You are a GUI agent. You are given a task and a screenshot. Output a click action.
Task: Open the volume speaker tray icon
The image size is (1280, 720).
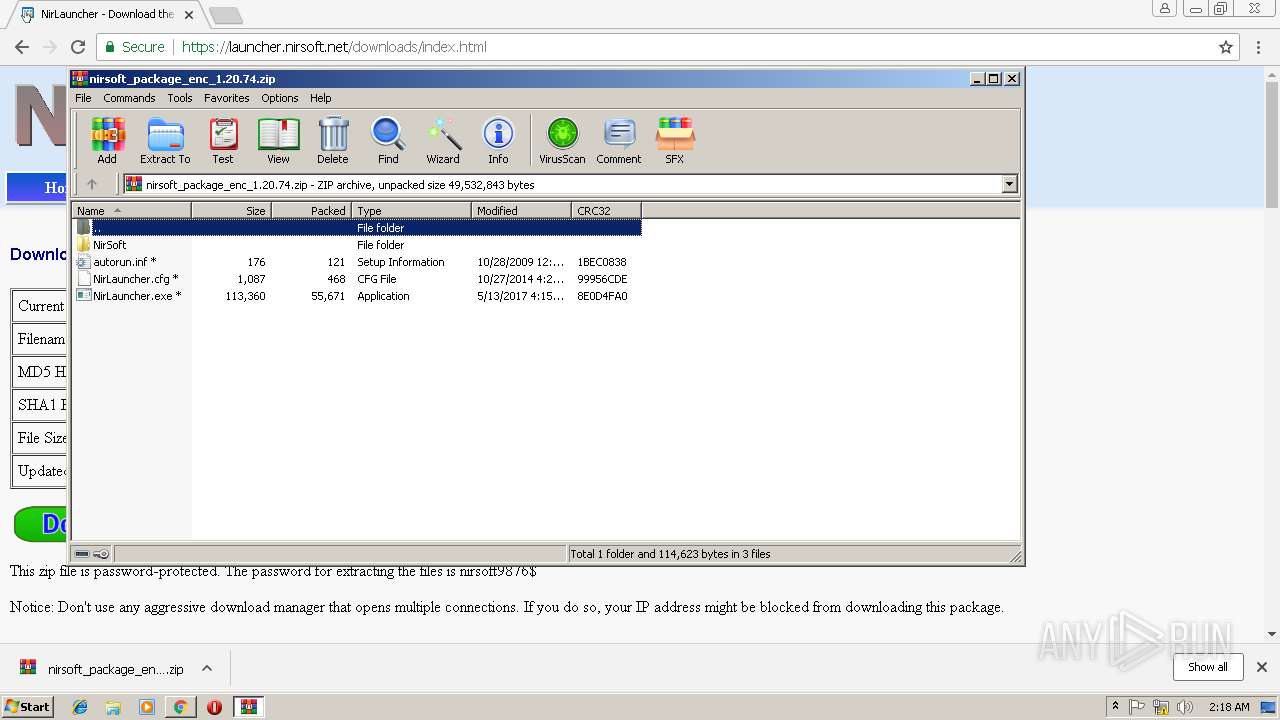[1185, 707]
